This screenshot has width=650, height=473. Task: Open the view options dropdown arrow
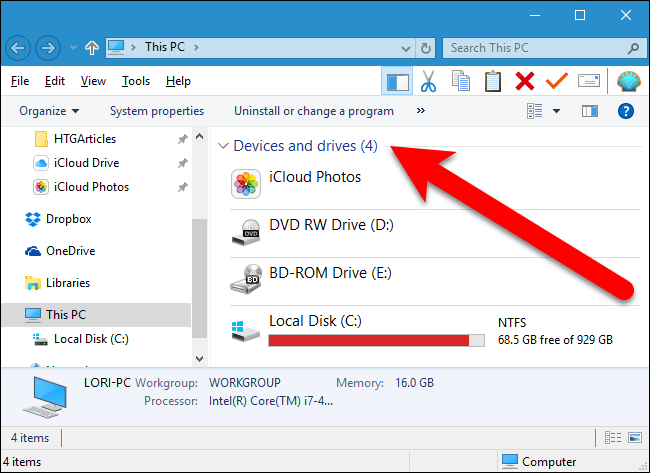(x=557, y=111)
